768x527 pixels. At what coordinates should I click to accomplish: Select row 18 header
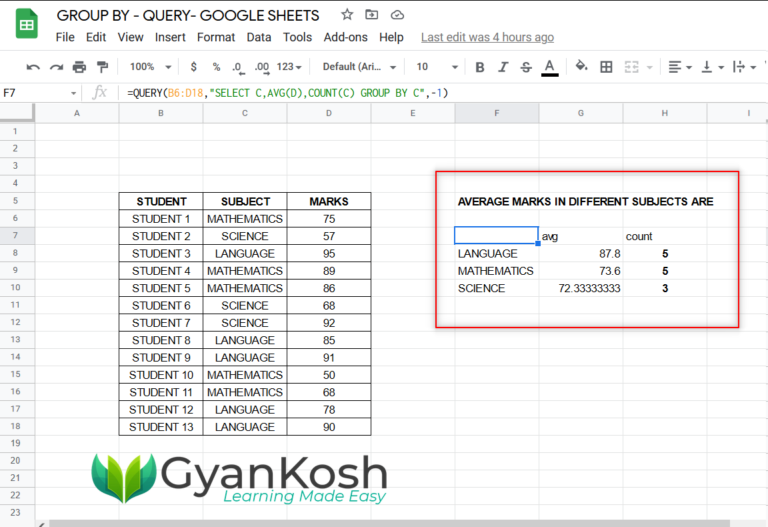[x=16, y=426]
